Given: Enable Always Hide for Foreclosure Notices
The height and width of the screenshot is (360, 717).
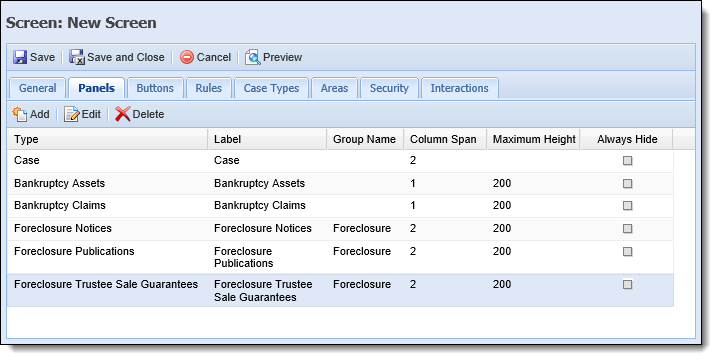Looking at the screenshot, I should pos(627,228).
